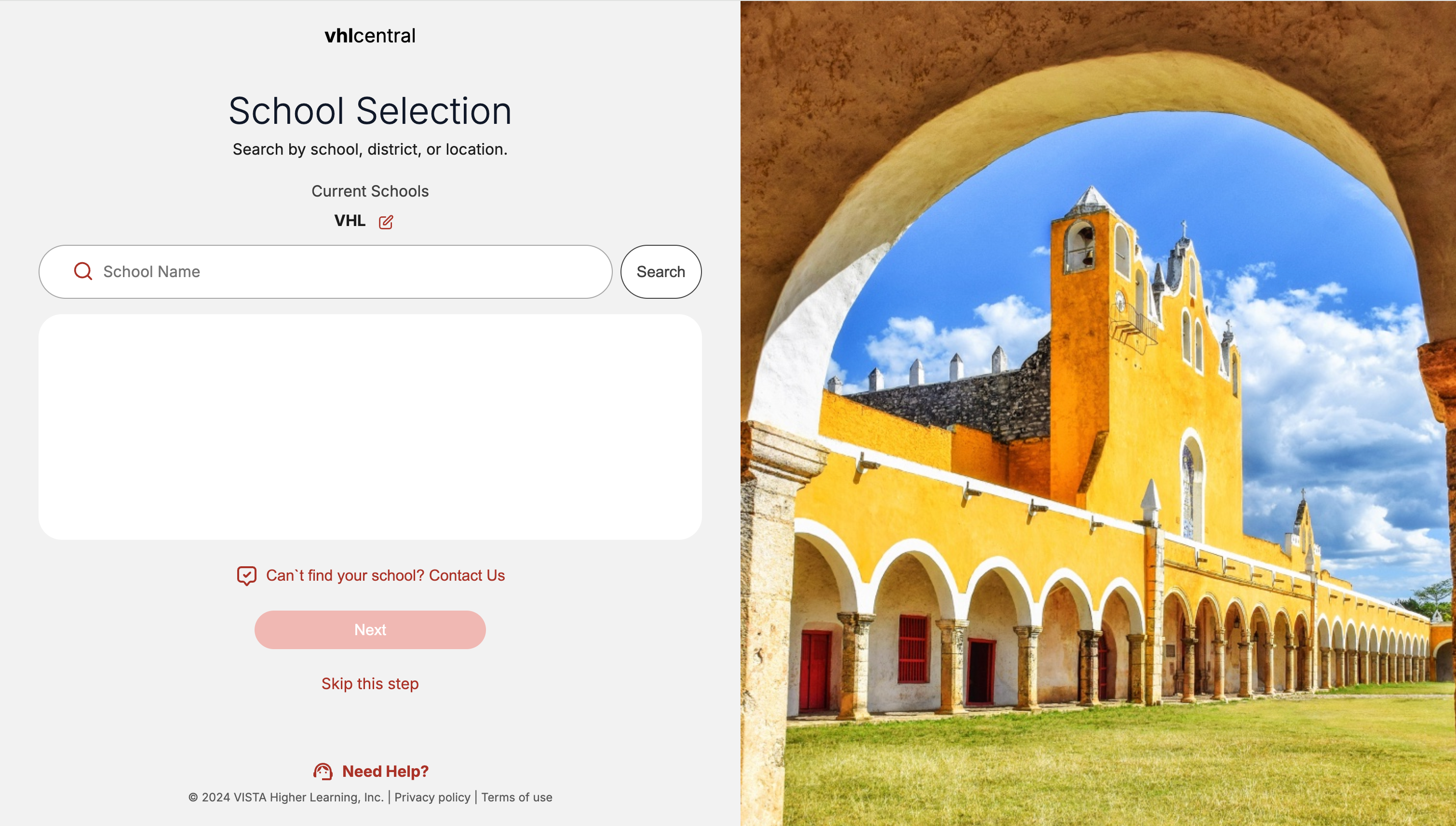
Task: Click the magnifying glass icon in search field
Action: pos(83,271)
